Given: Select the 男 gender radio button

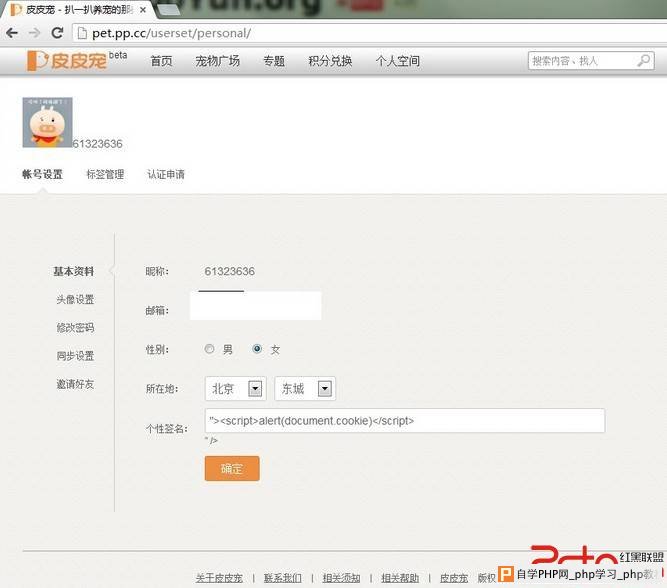Looking at the screenshot, I should tap(209, 349).
